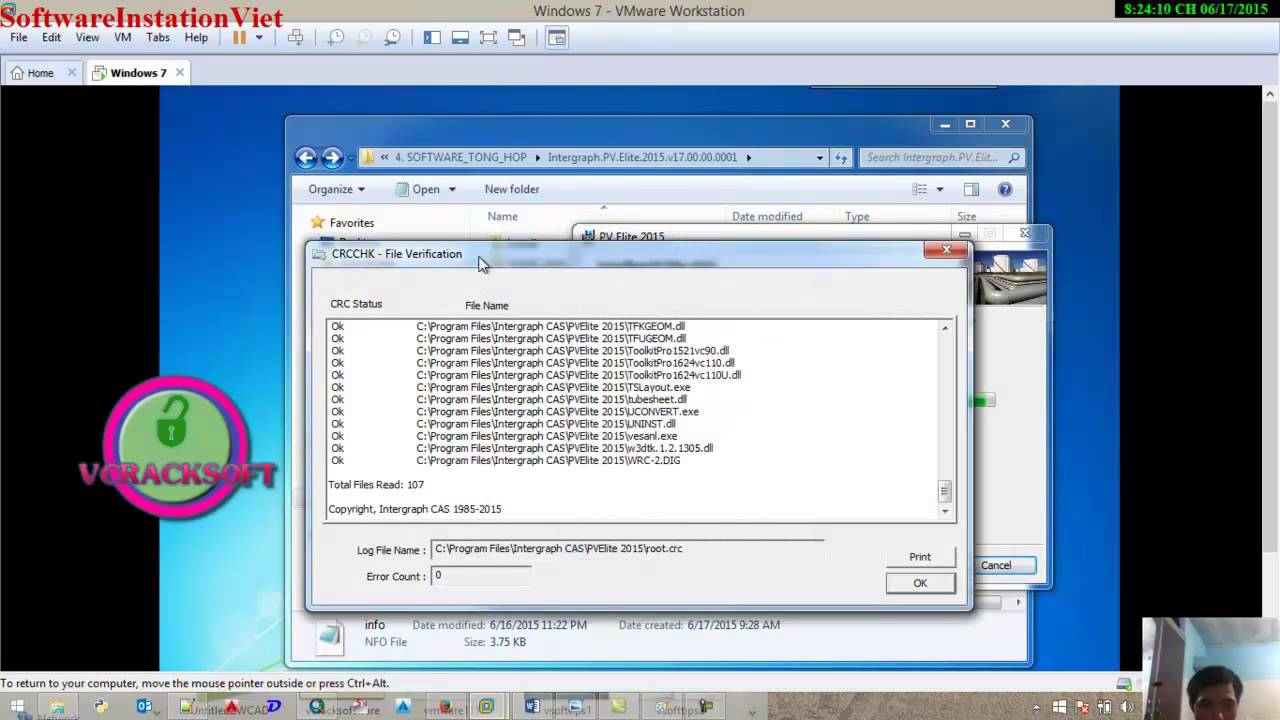Click the CRC list scroll up arrow
1280x720 pixels.
pos(945,328)
